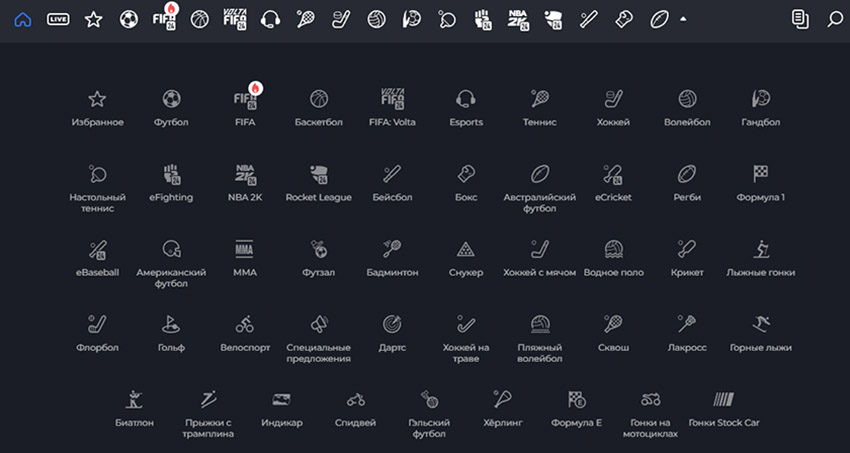Viewport: 850px width, 453px height.
Task: Open the bet slip document icon
Action: 799,19
